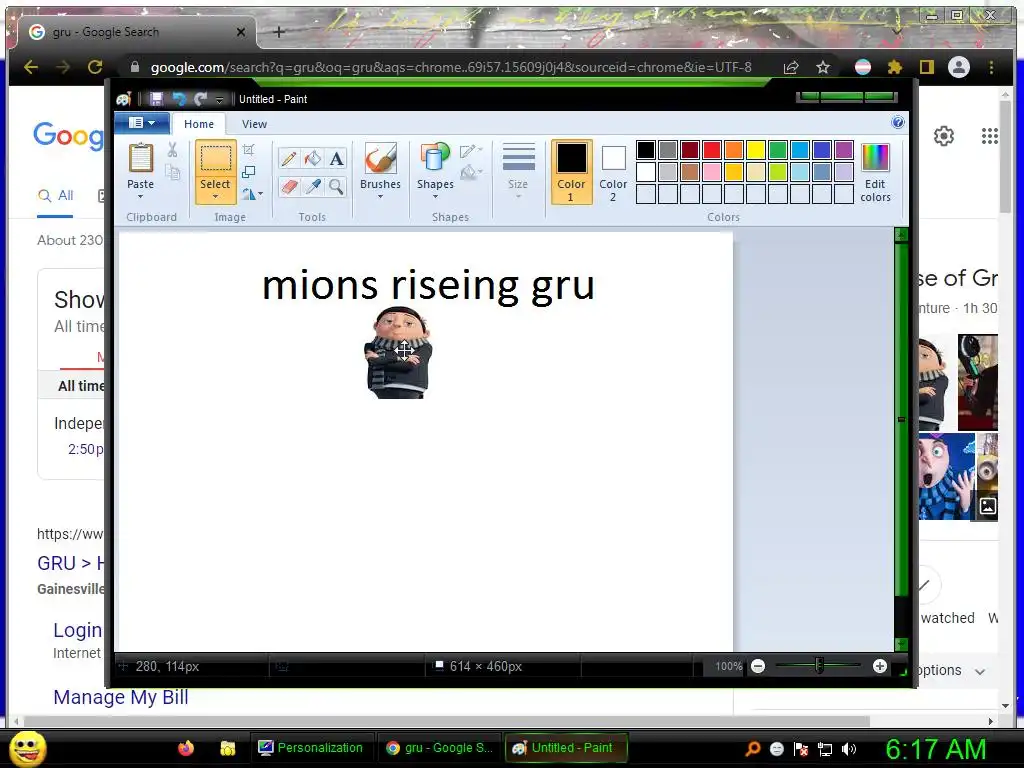Viewport: 1024px width, 768px height.
Task: Bookmark this page with star icon
Action: [823, 67]
